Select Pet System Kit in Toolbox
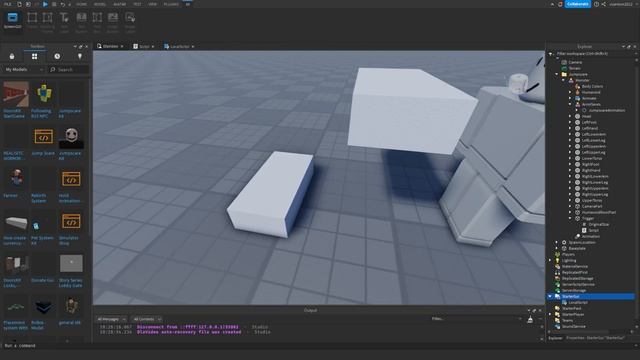640x360 pixels. [x=44, y=222]
